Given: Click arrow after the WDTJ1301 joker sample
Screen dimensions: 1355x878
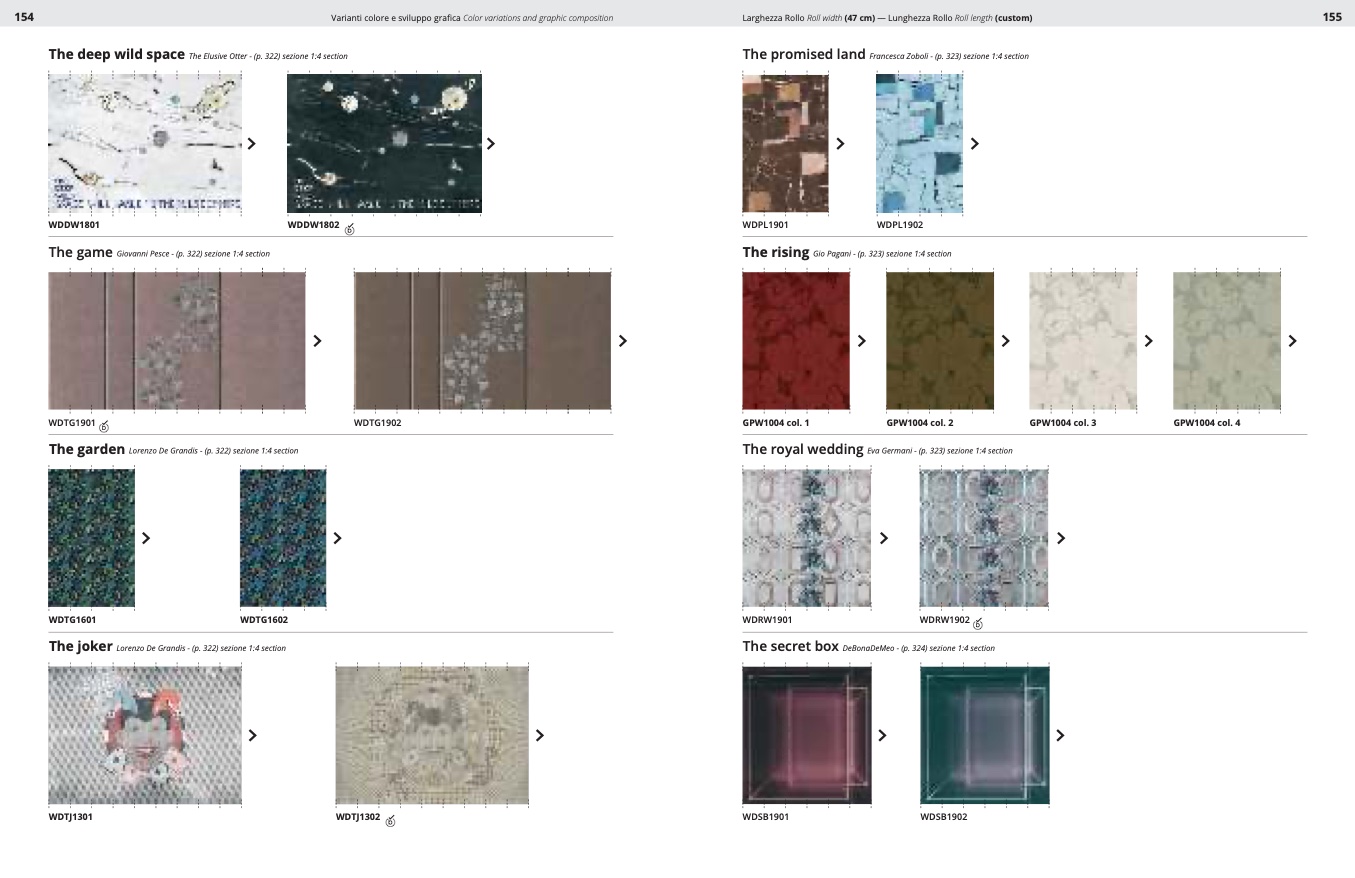Looking at the screenshot, I should click(x=252, y=736).
